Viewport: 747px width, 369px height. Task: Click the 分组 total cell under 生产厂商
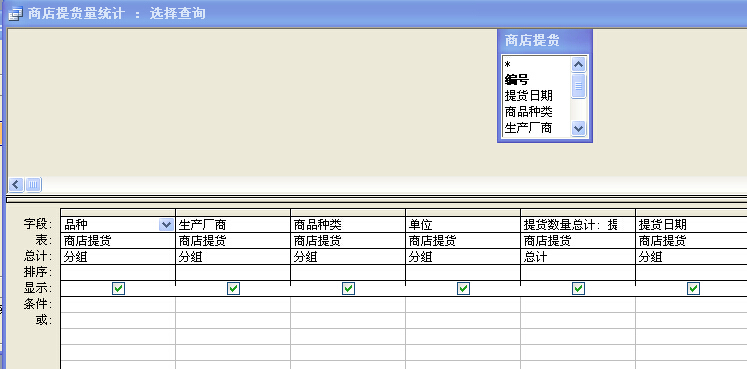233,257
